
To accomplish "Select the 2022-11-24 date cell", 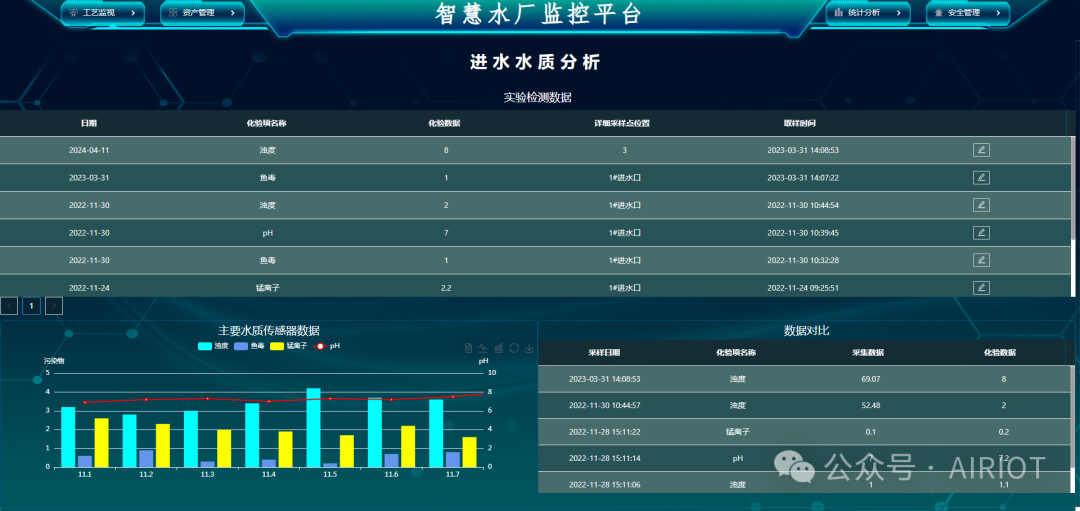I will pyautogui.click(x=89, y=288).
